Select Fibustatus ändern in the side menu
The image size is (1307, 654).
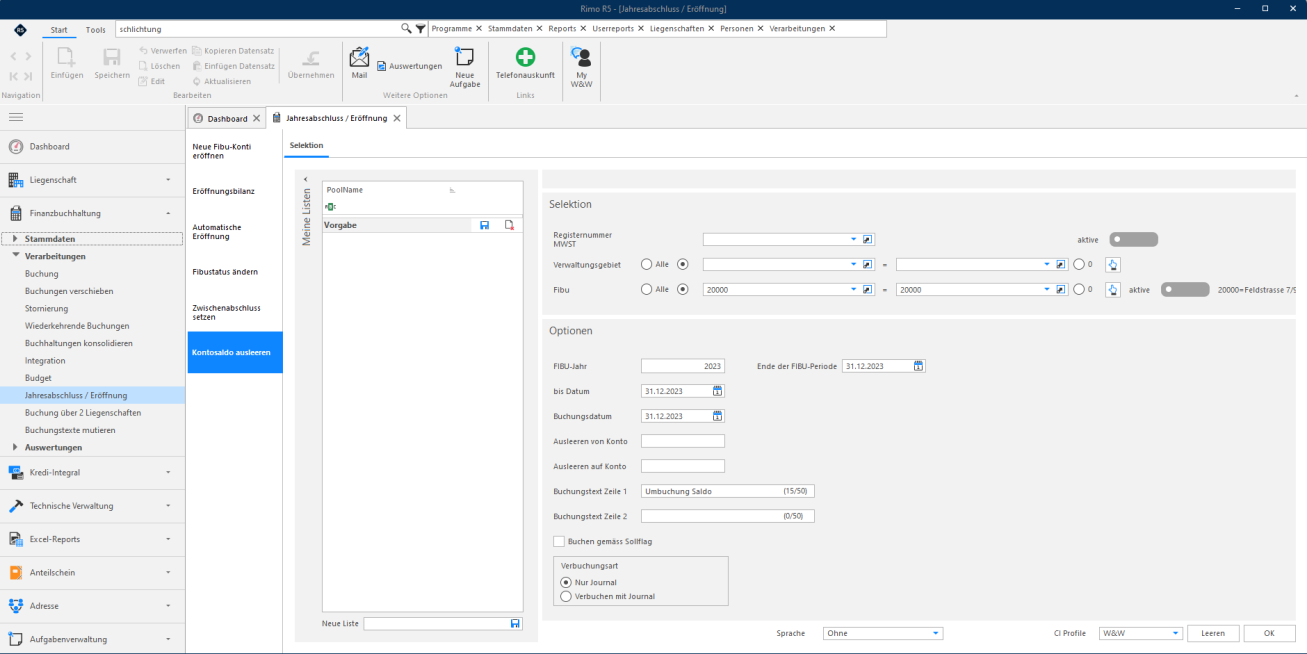tap(235, 271)
